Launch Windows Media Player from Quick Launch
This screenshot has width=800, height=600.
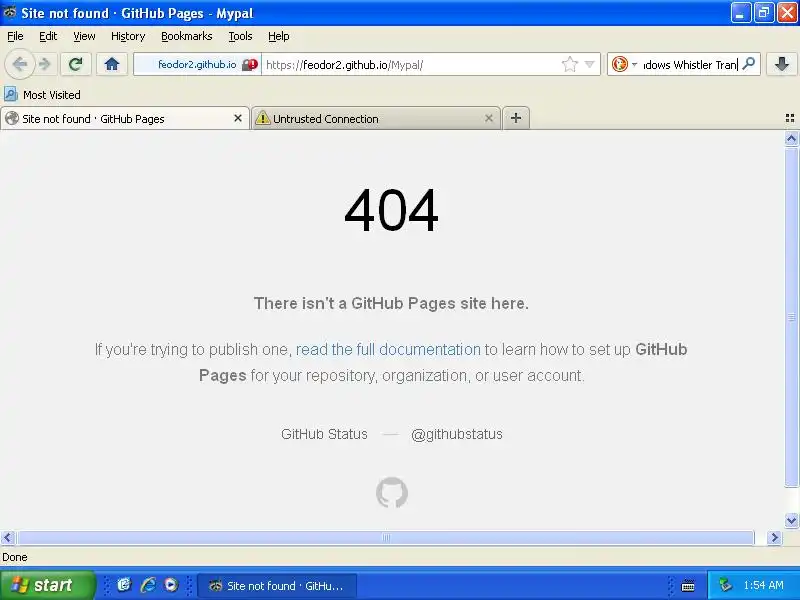[x=171, y=585]
